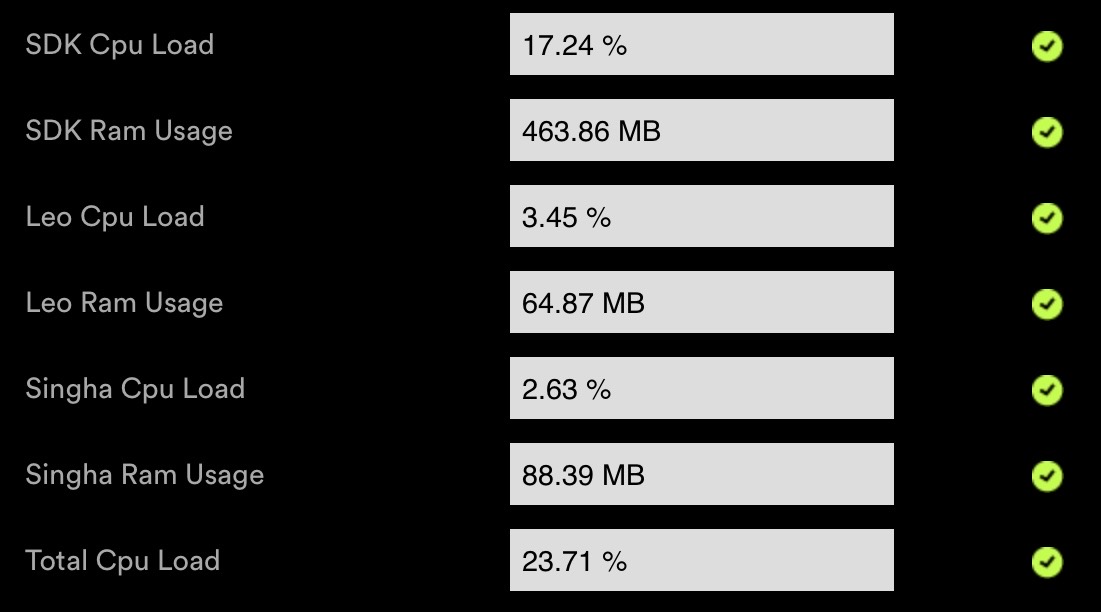Select the Leo Cpu Load label
1101x612 pixels.
[x=115, y=217]
